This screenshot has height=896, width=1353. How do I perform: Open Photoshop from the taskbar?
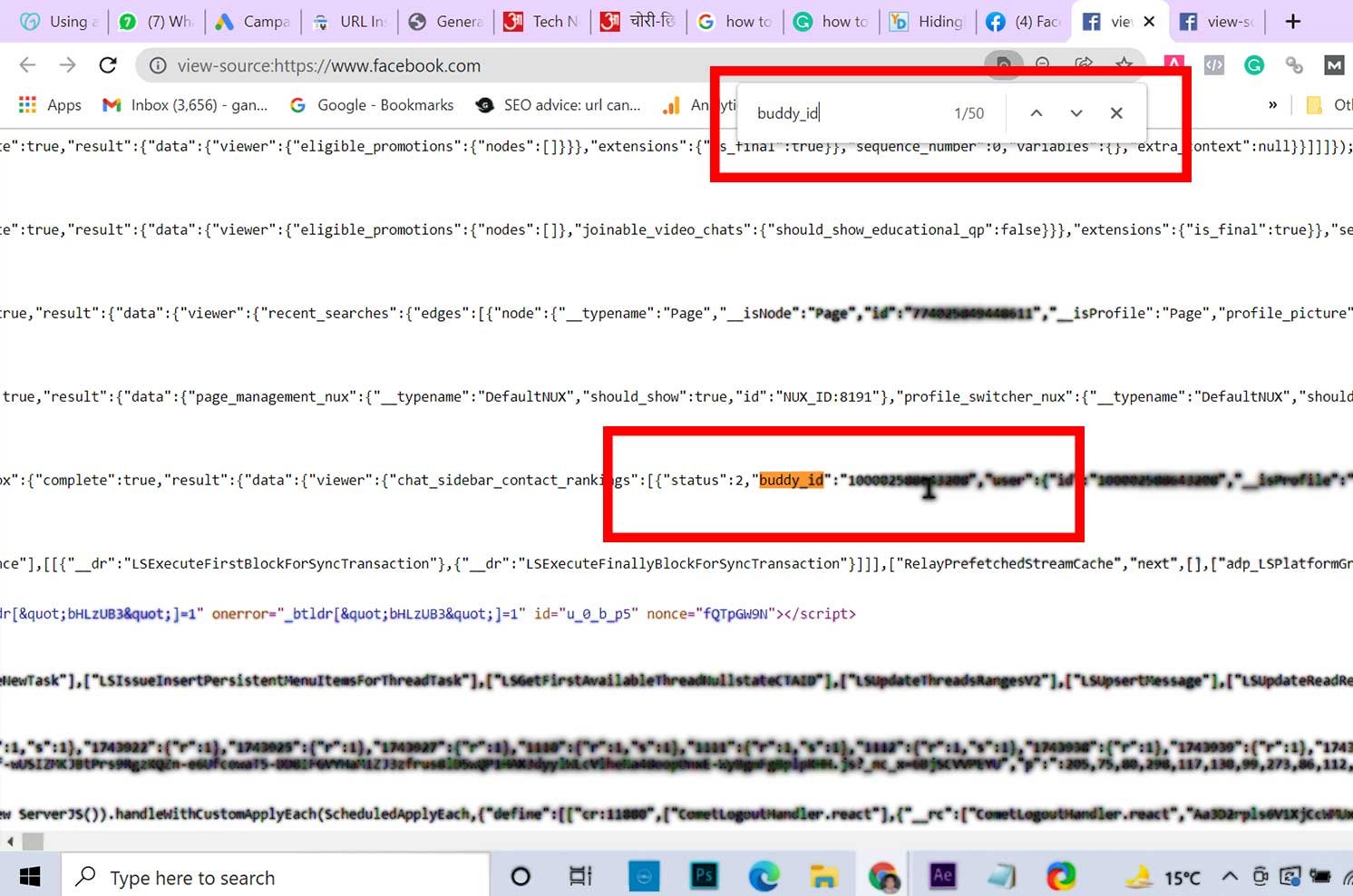pos(705,876)
